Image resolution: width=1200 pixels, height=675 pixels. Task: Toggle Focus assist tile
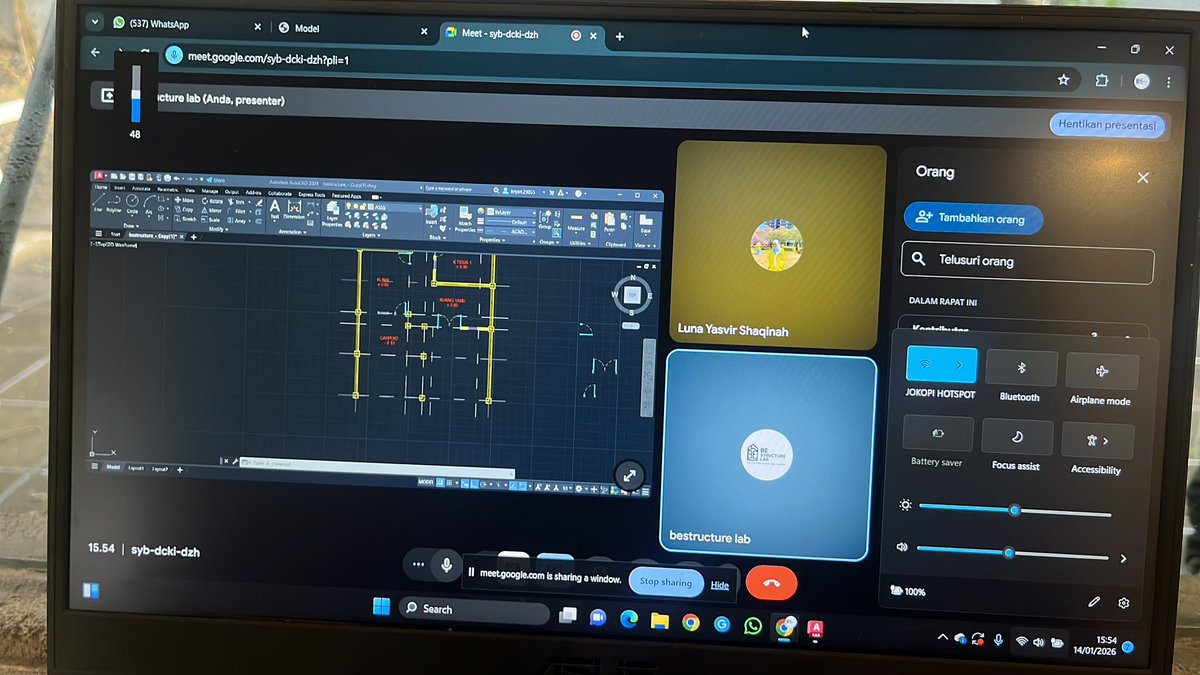[x=1017, y=437]
